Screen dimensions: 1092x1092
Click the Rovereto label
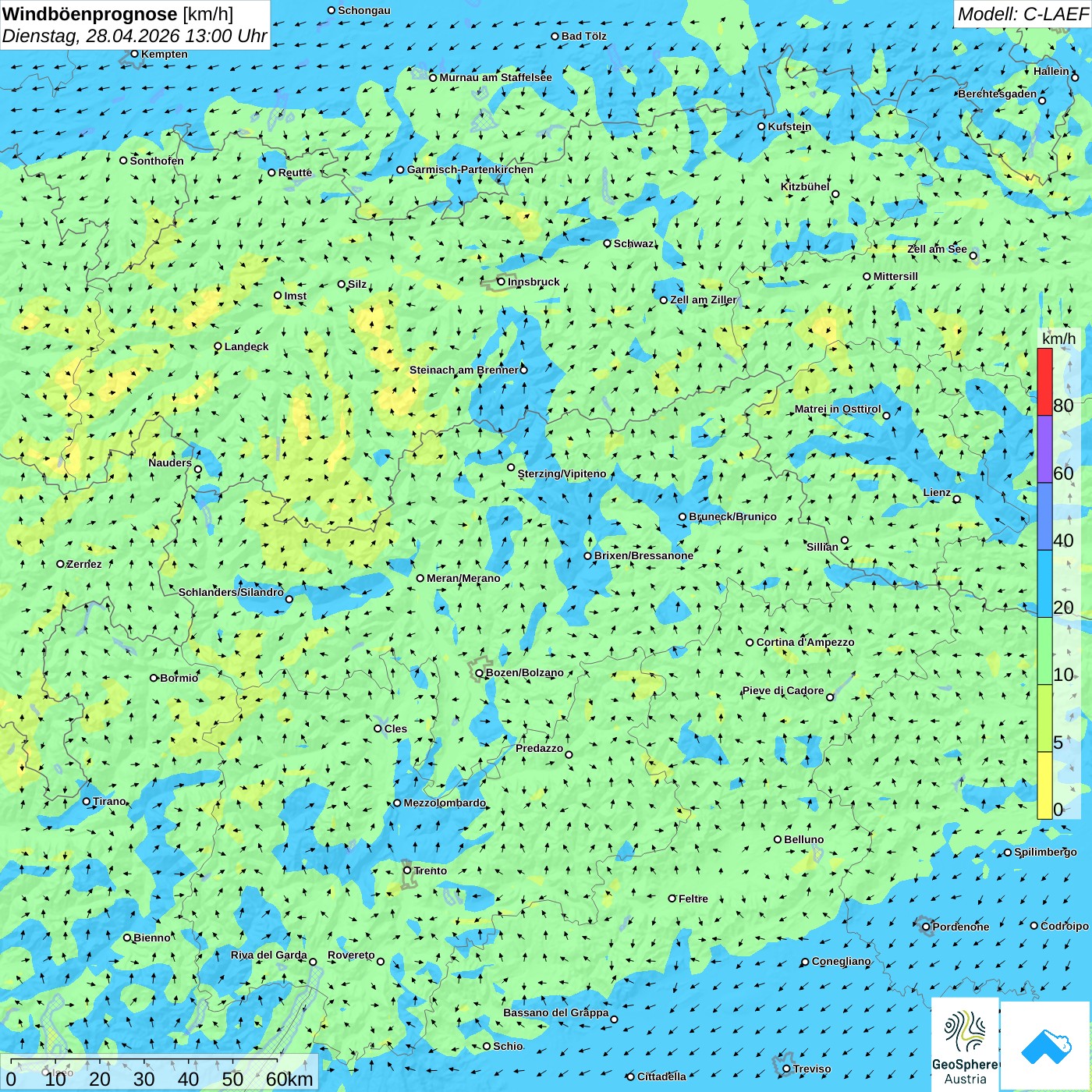(x=351, y=955)
